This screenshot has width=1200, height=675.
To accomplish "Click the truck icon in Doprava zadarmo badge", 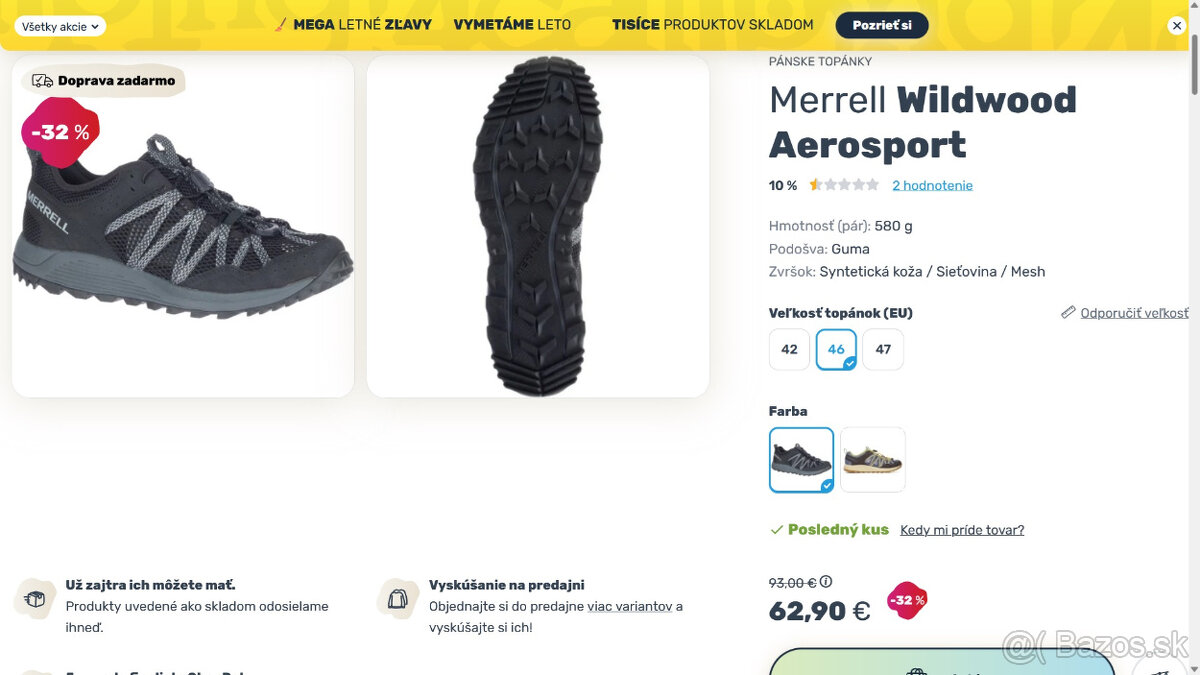I will tap(44, 80).
